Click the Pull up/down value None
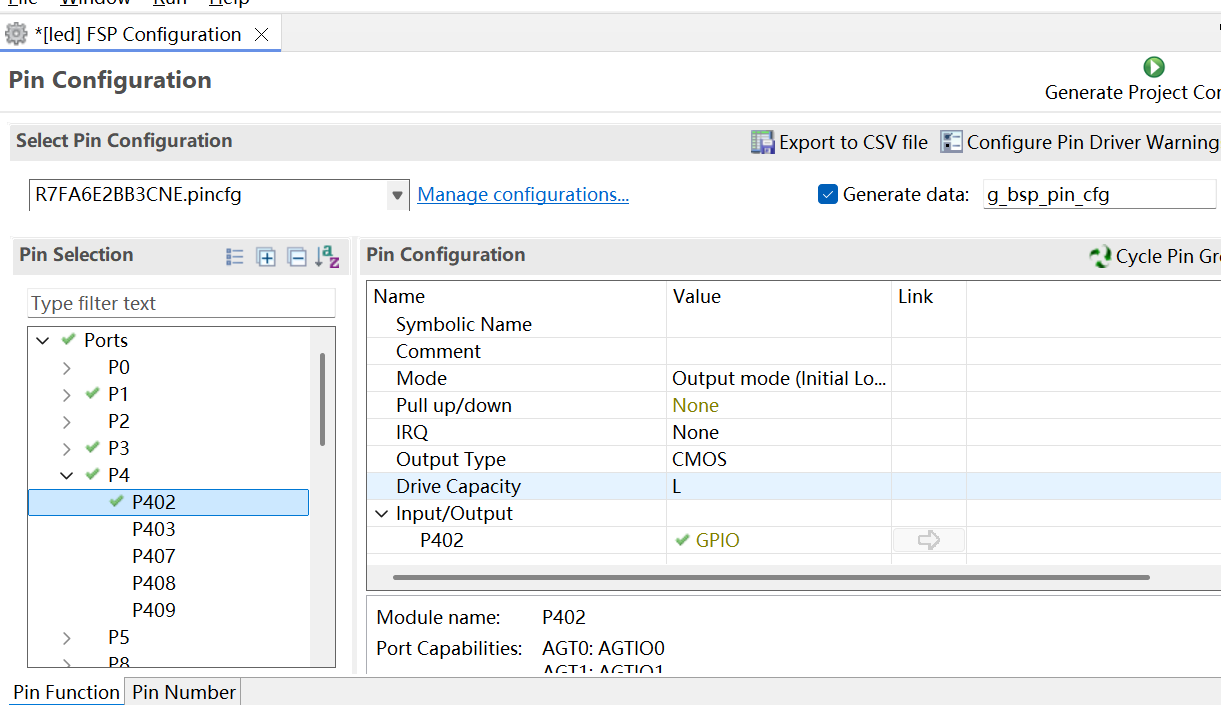This screenshot has height=705, width=1221. click(779, 405)
